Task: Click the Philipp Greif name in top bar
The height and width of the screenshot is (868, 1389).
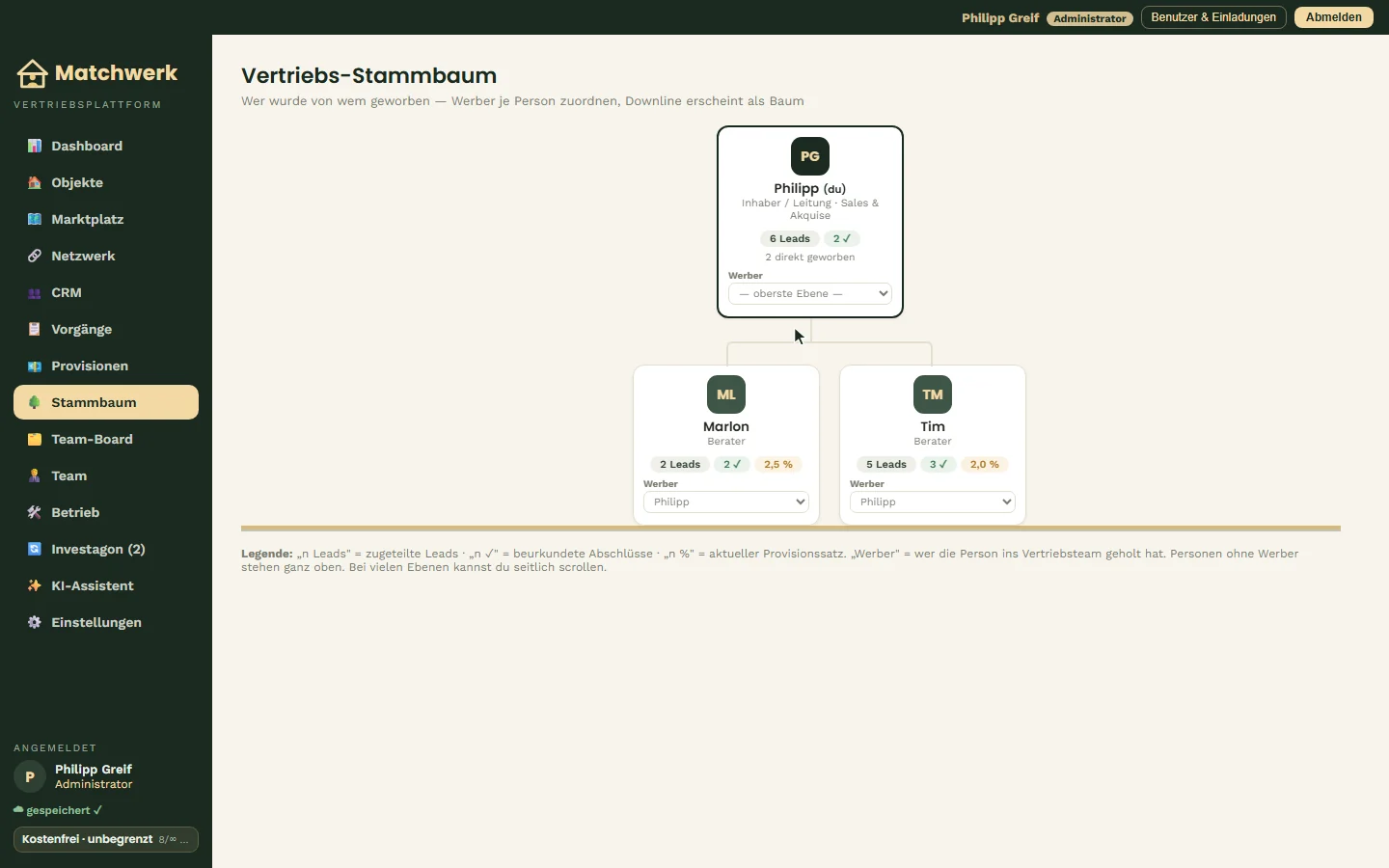Action: tap(1000, 18)
